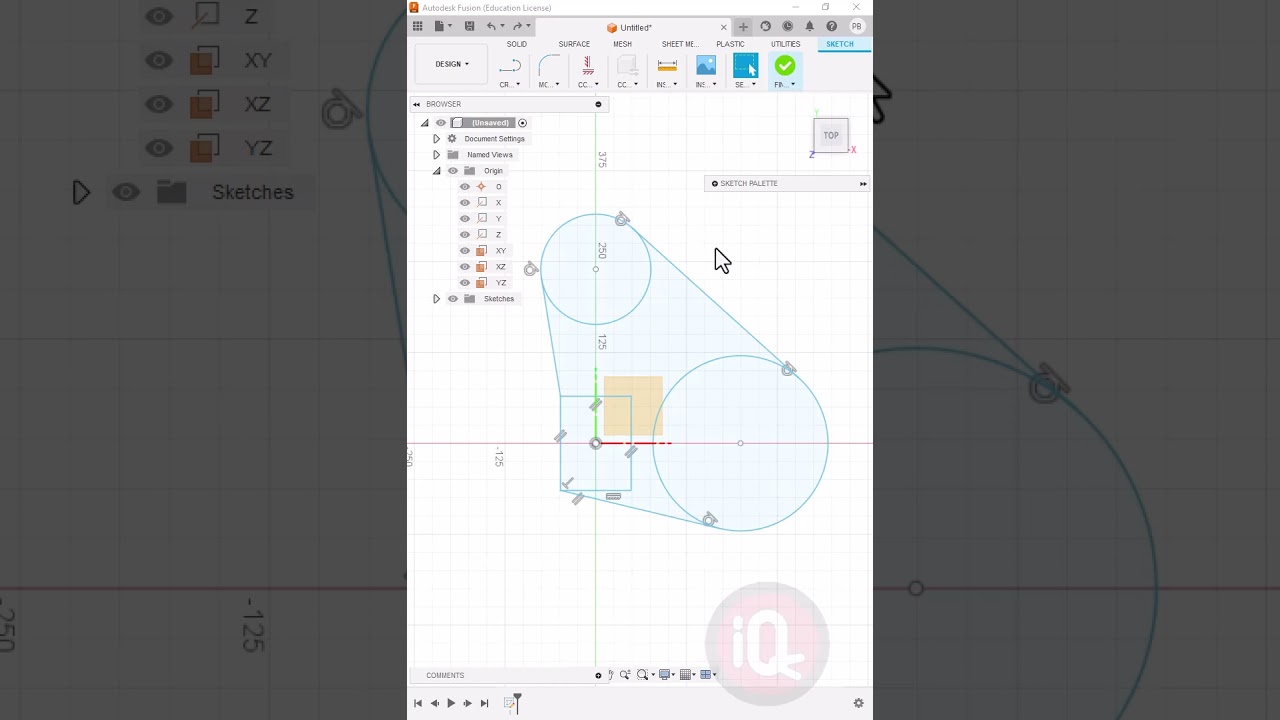Open the DESIGN workspace dropdown

[452, 64]
